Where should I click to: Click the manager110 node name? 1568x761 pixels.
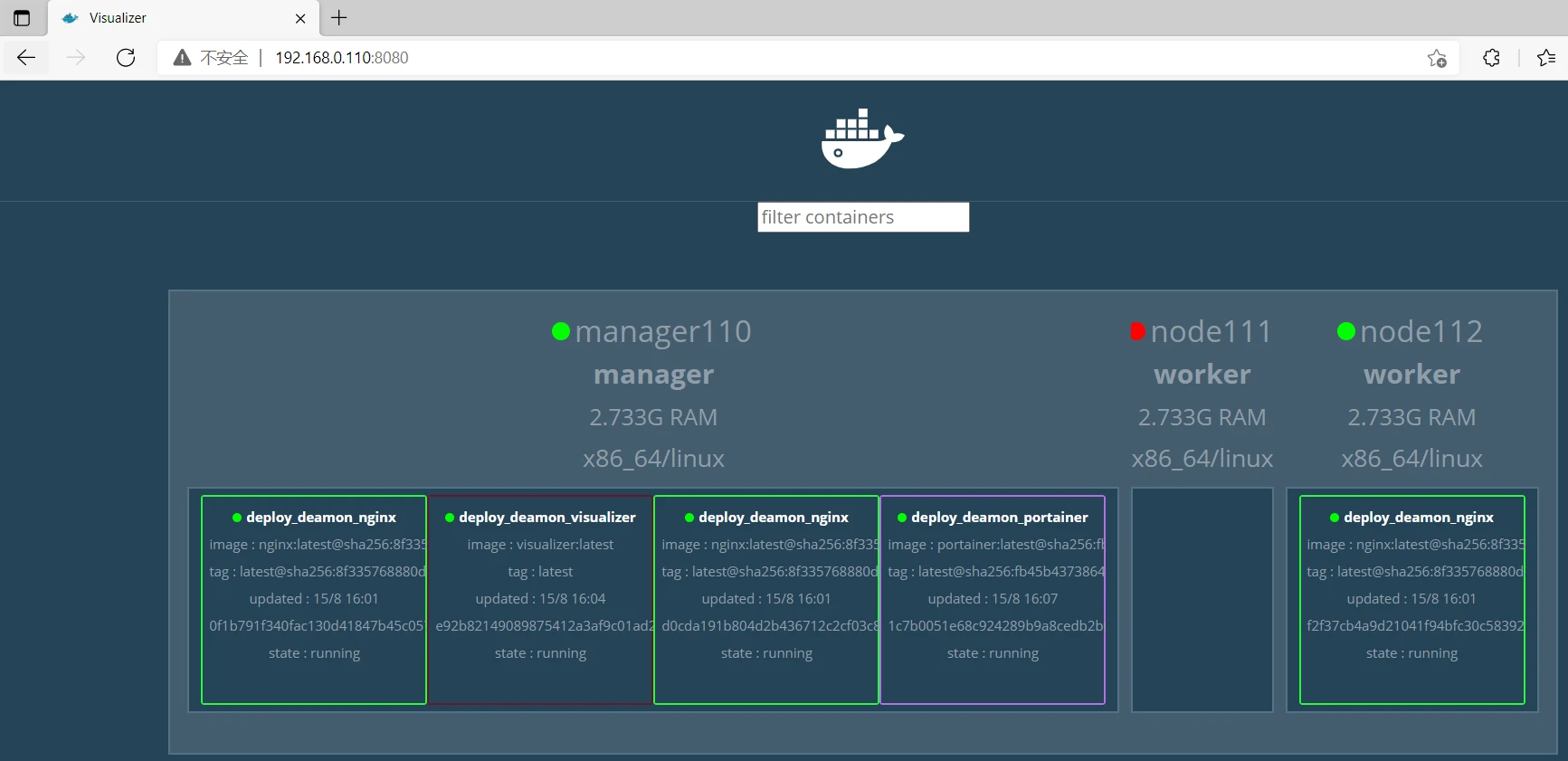(x=663, y=332)
